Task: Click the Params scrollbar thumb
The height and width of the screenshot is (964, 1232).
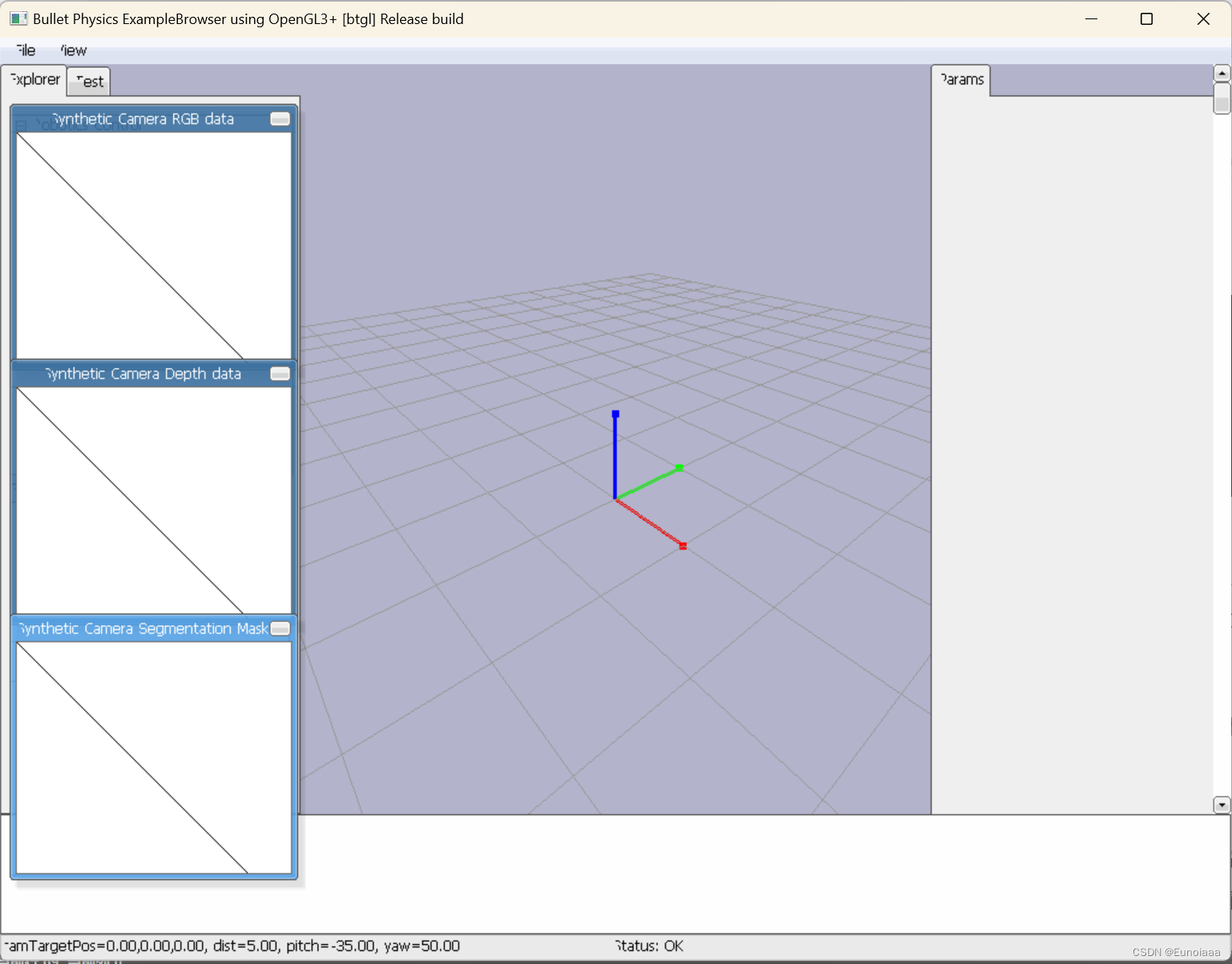Action: (x=1222, y=99)
